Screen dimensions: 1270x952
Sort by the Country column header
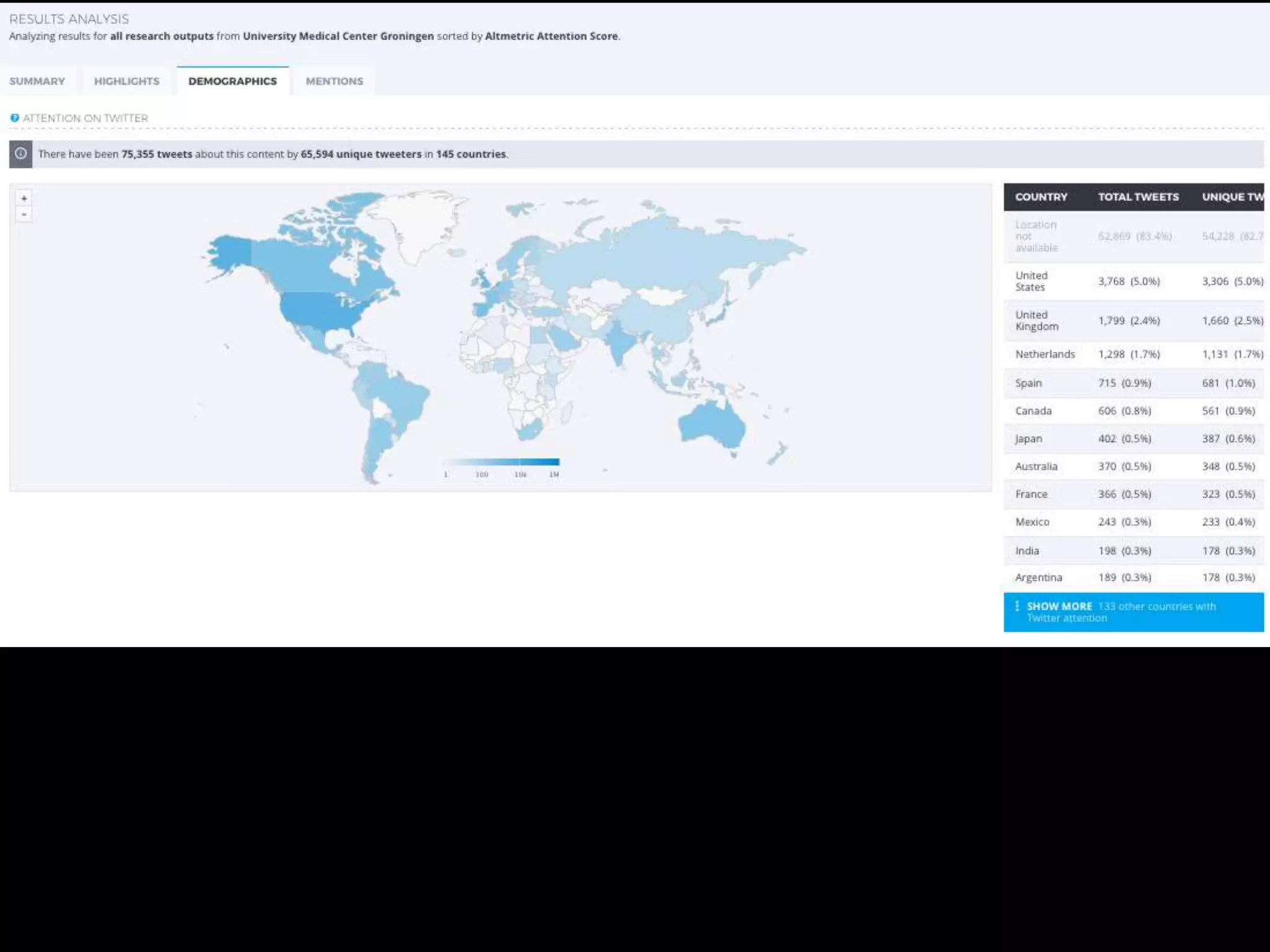1041,197
